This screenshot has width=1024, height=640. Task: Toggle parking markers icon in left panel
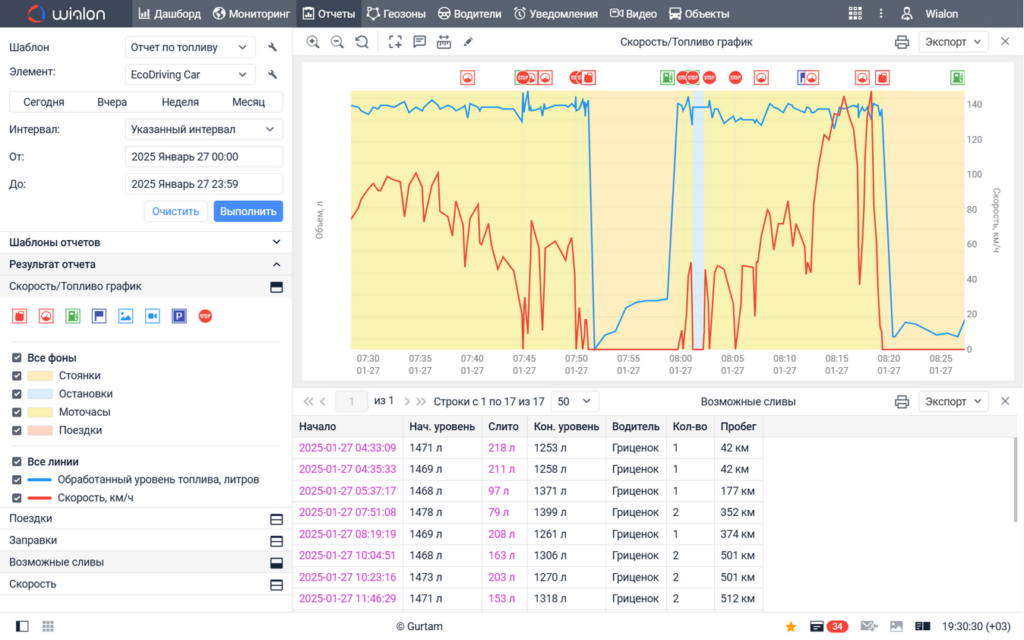(x=179, y=316)
